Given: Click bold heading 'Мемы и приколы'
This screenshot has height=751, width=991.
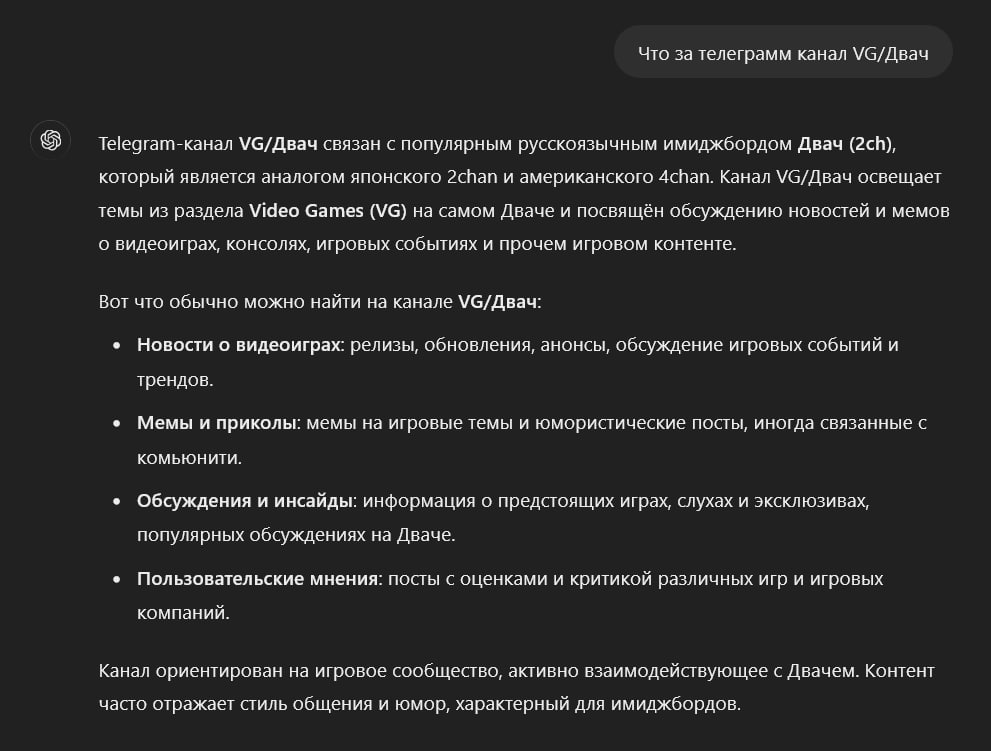Looking at the screenshot, I should point(216,423).
